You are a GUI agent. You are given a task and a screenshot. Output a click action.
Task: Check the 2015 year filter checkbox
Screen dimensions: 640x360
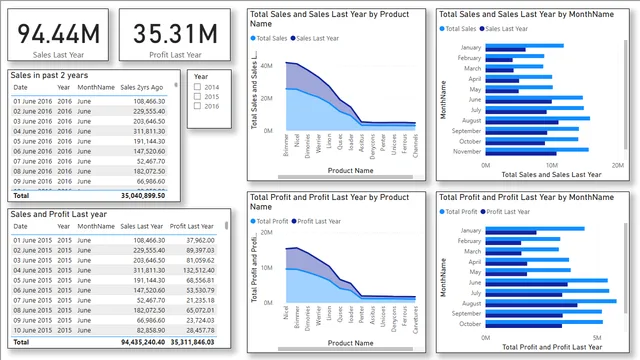coord(198,96)
